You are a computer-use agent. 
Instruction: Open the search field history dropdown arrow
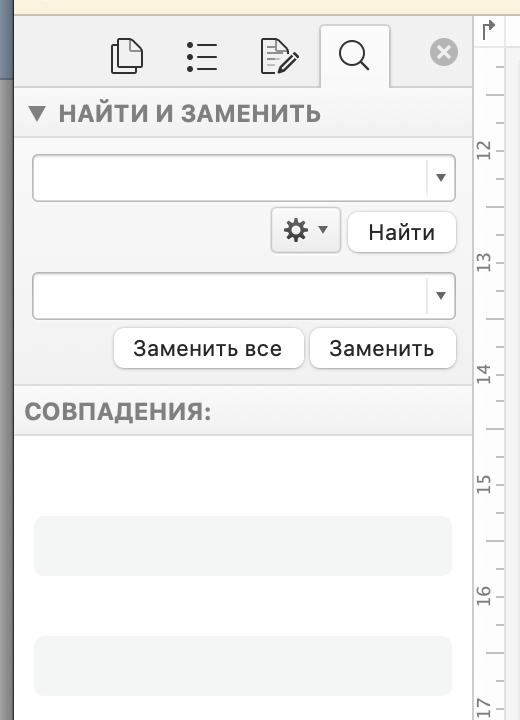pos(441,178)
